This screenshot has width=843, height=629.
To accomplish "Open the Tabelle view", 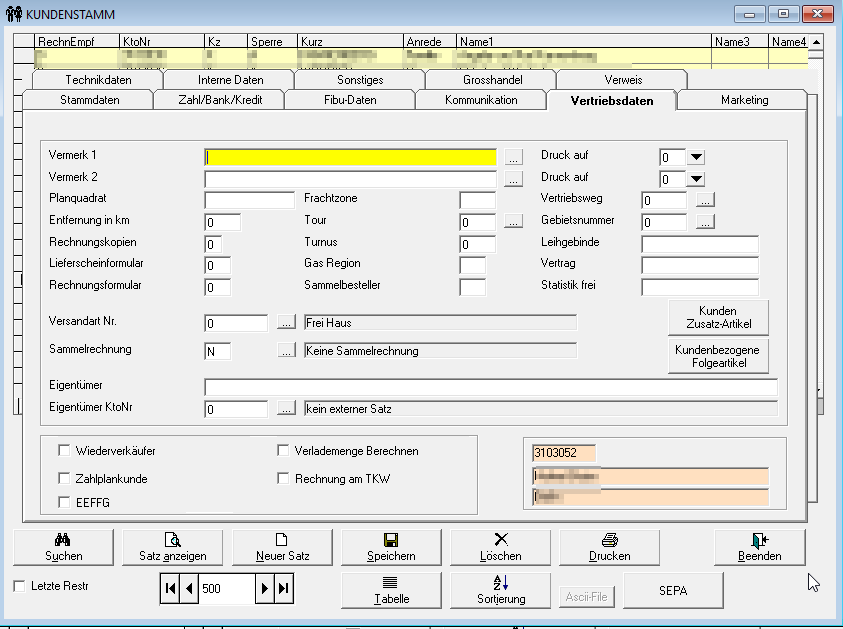I will [x=391, y=590].
